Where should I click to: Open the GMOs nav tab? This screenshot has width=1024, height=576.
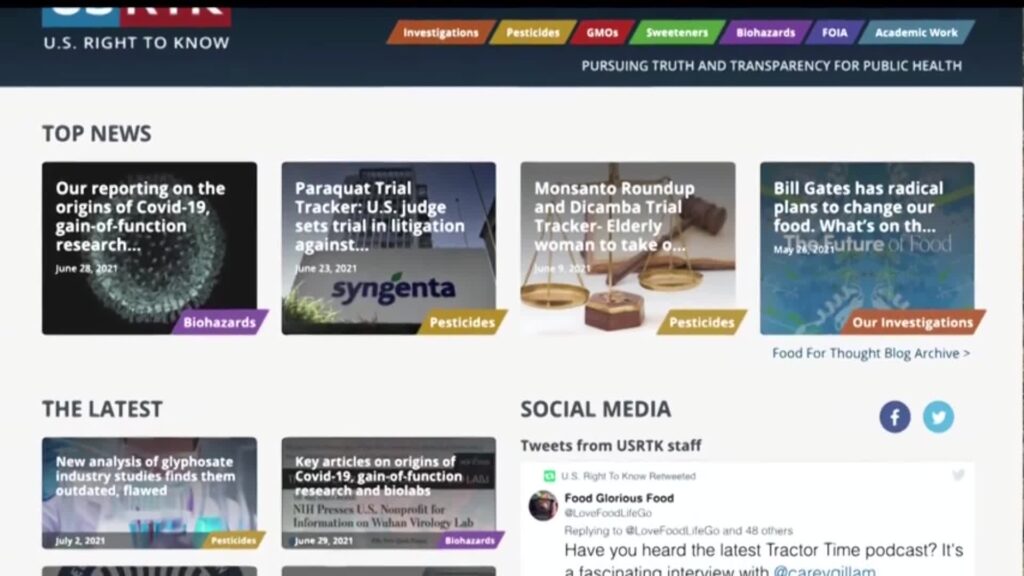point(602,33)
